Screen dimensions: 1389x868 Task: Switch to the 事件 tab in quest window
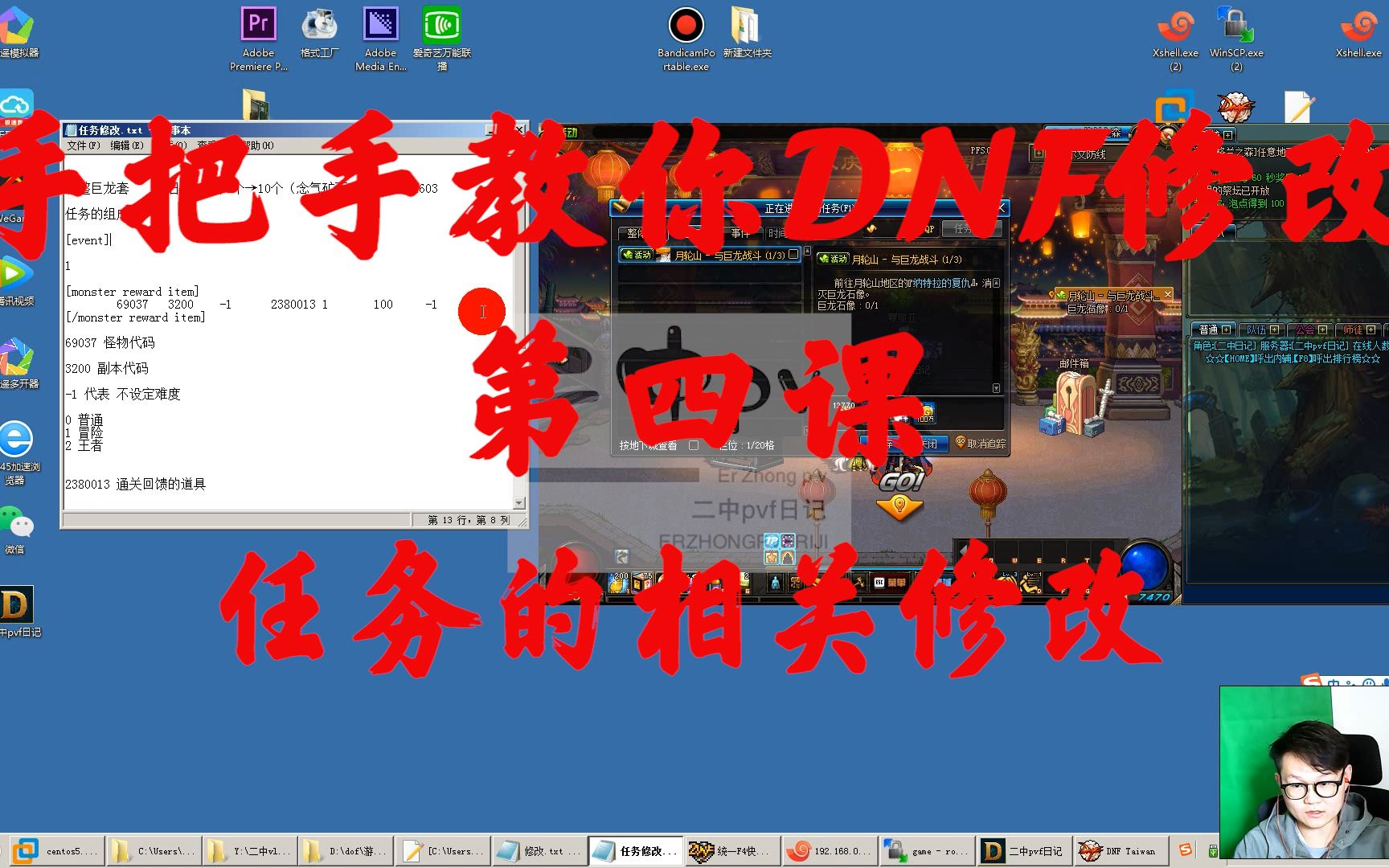[740, 232]
